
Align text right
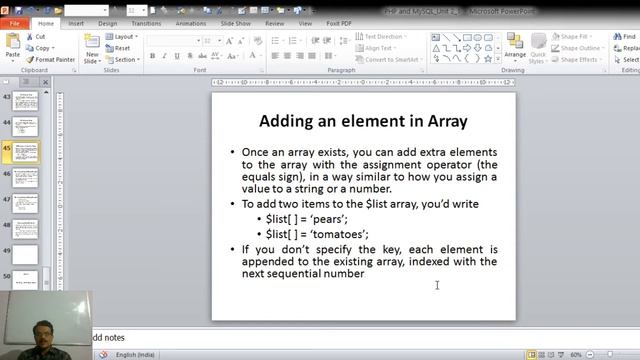pos(300,56)
